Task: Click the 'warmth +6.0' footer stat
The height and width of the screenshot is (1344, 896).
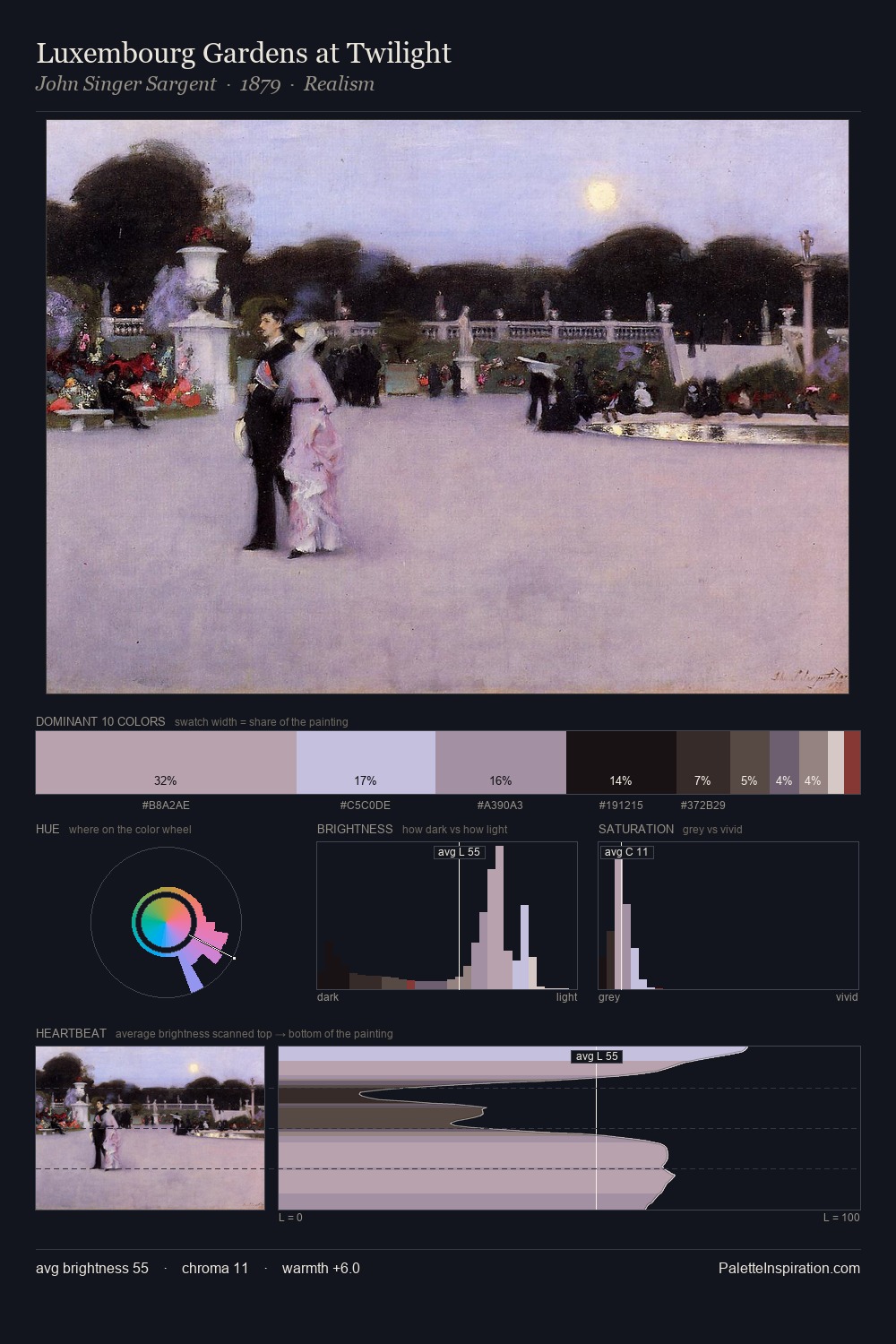Action: point(321,1268)
